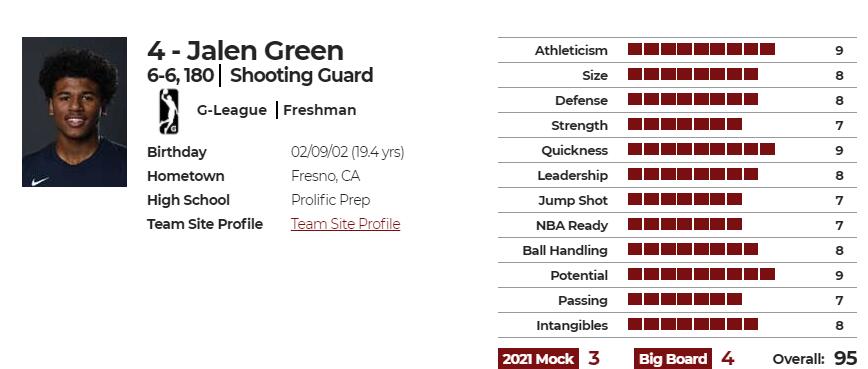Click the Athleticism rating bar
Viewport: 868px width, 369px height.
coord(701,49)
